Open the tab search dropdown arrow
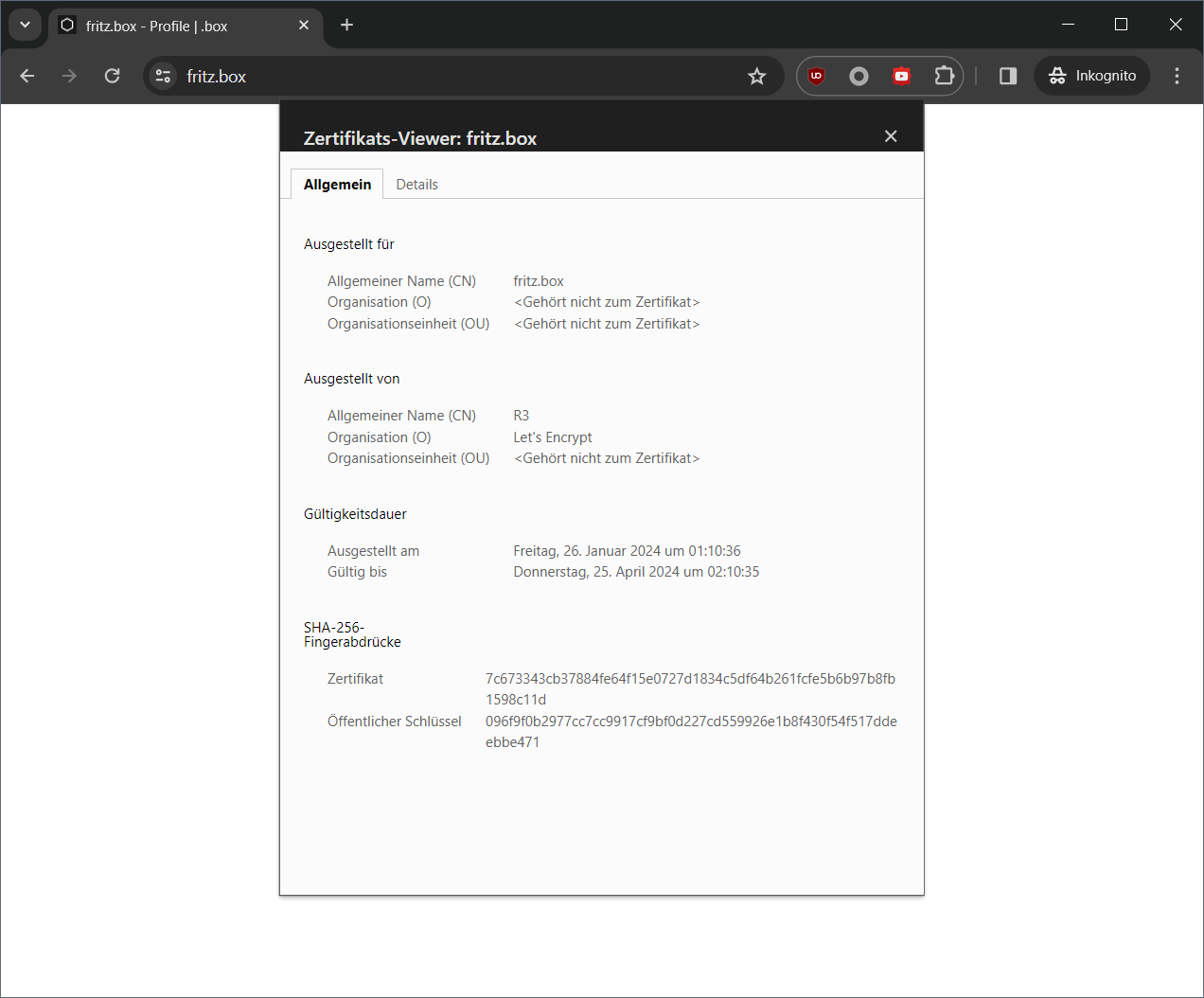This screenshot has height=998, width=1204. click(25, 26)
